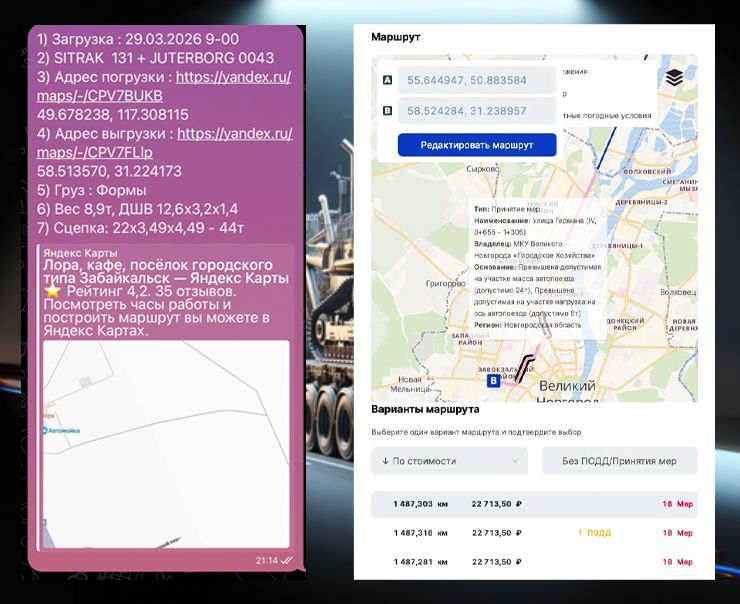This screenshot has height=604, width=740.
Task: Click Загрузка : 29.03.2026 9-00 line
Action: pyautogui.click(x=138, y=39)
